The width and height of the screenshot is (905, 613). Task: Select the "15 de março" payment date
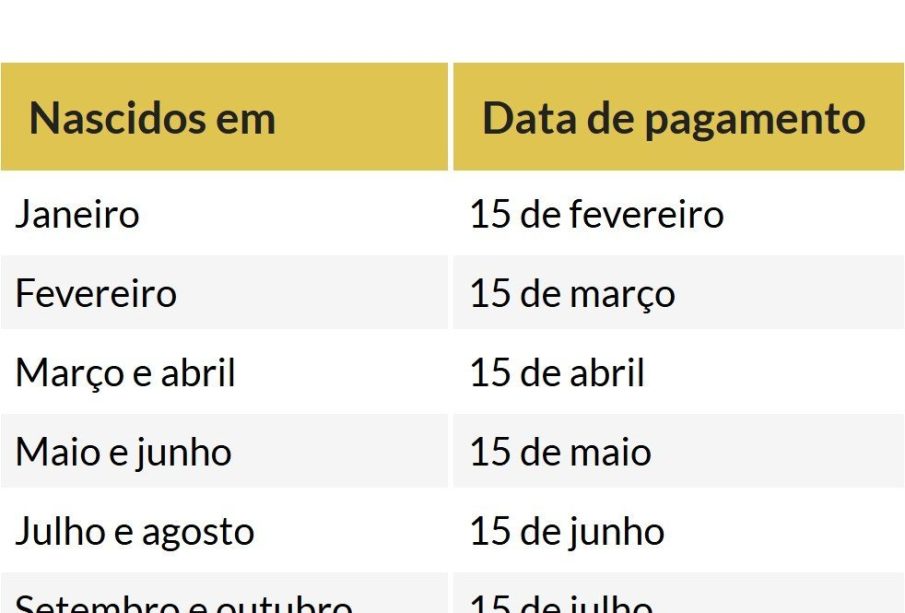tap(572, 294)
